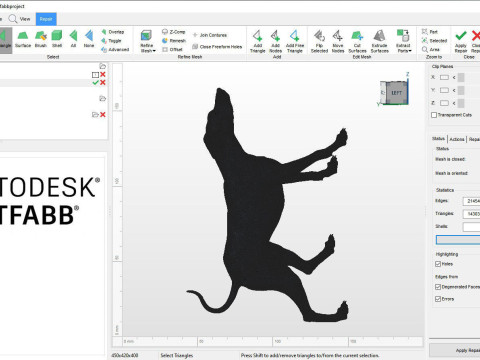Viewport: 480px width, 360px height.
Task: Open the Refine Mesh dropdown
Action: click(x=147, y=41)
